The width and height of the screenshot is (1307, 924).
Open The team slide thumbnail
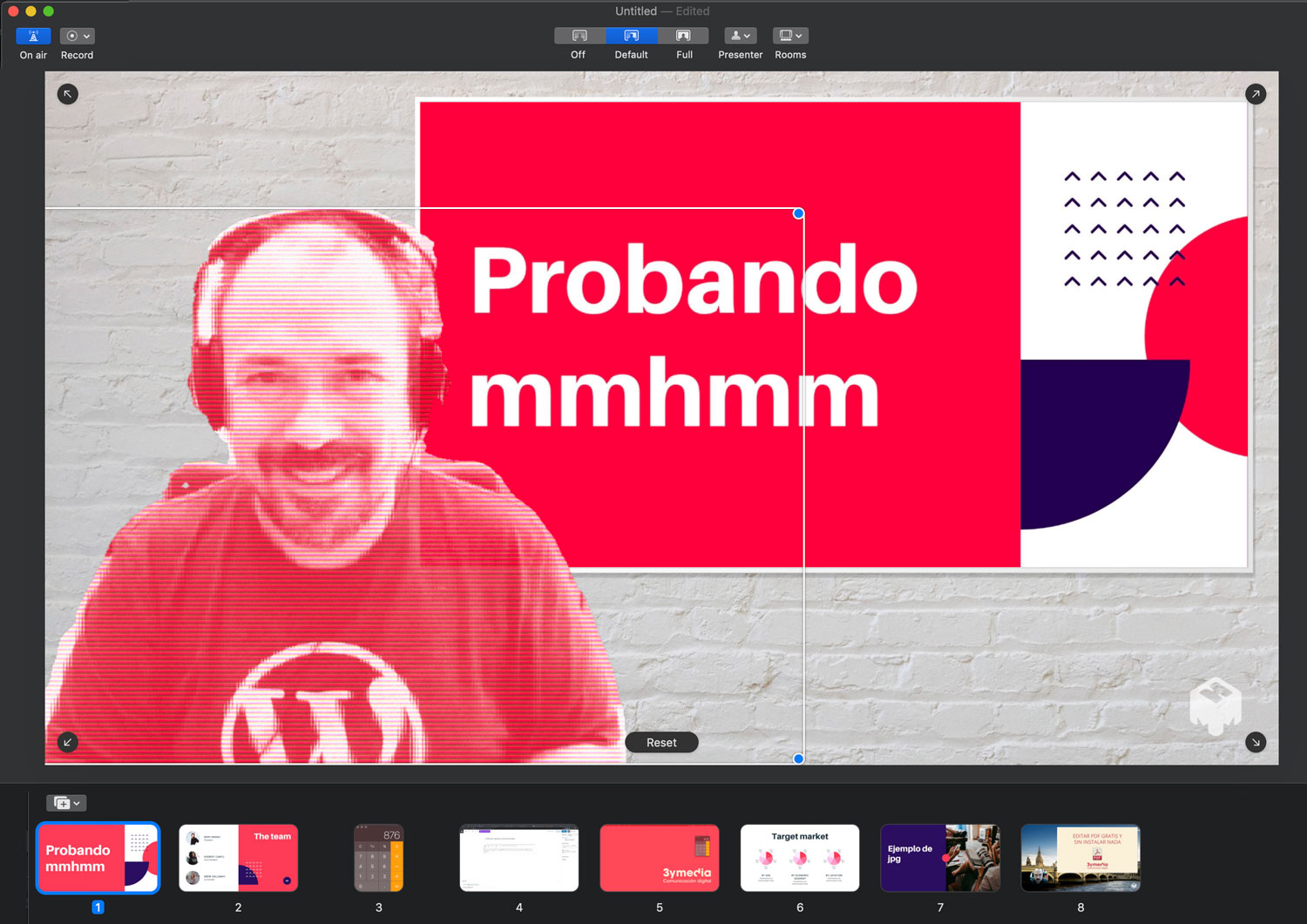239,858
